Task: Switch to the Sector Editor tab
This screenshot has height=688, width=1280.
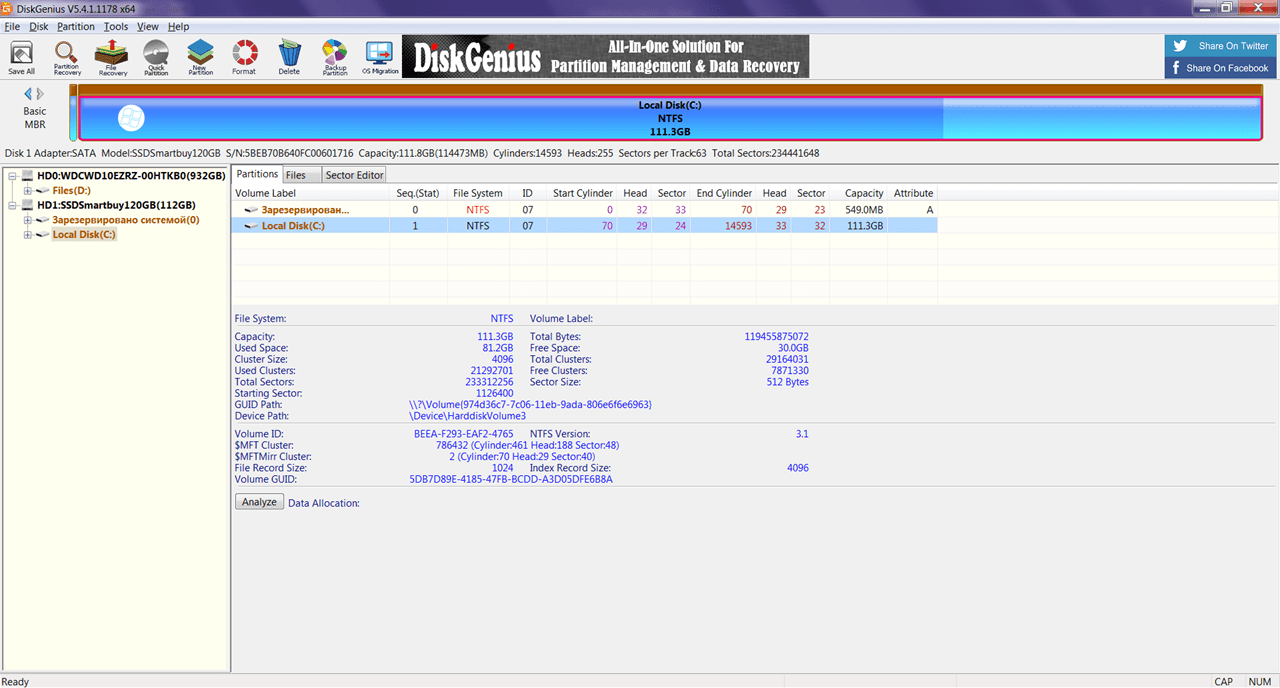Action: (x=355, y=175)
